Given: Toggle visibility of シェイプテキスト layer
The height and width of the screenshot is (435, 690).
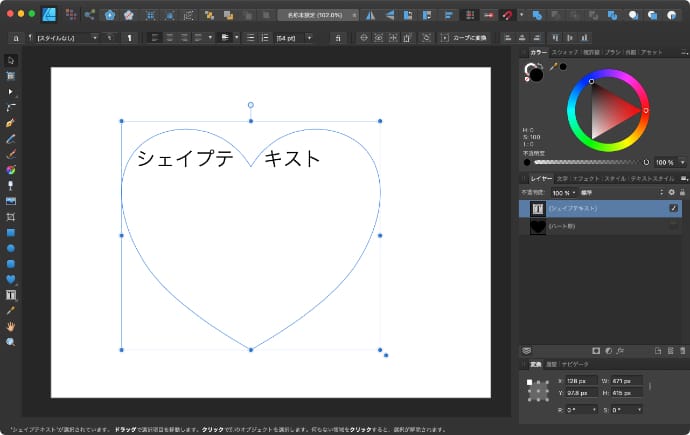Looking at the screenshot, I should [673, 208].
